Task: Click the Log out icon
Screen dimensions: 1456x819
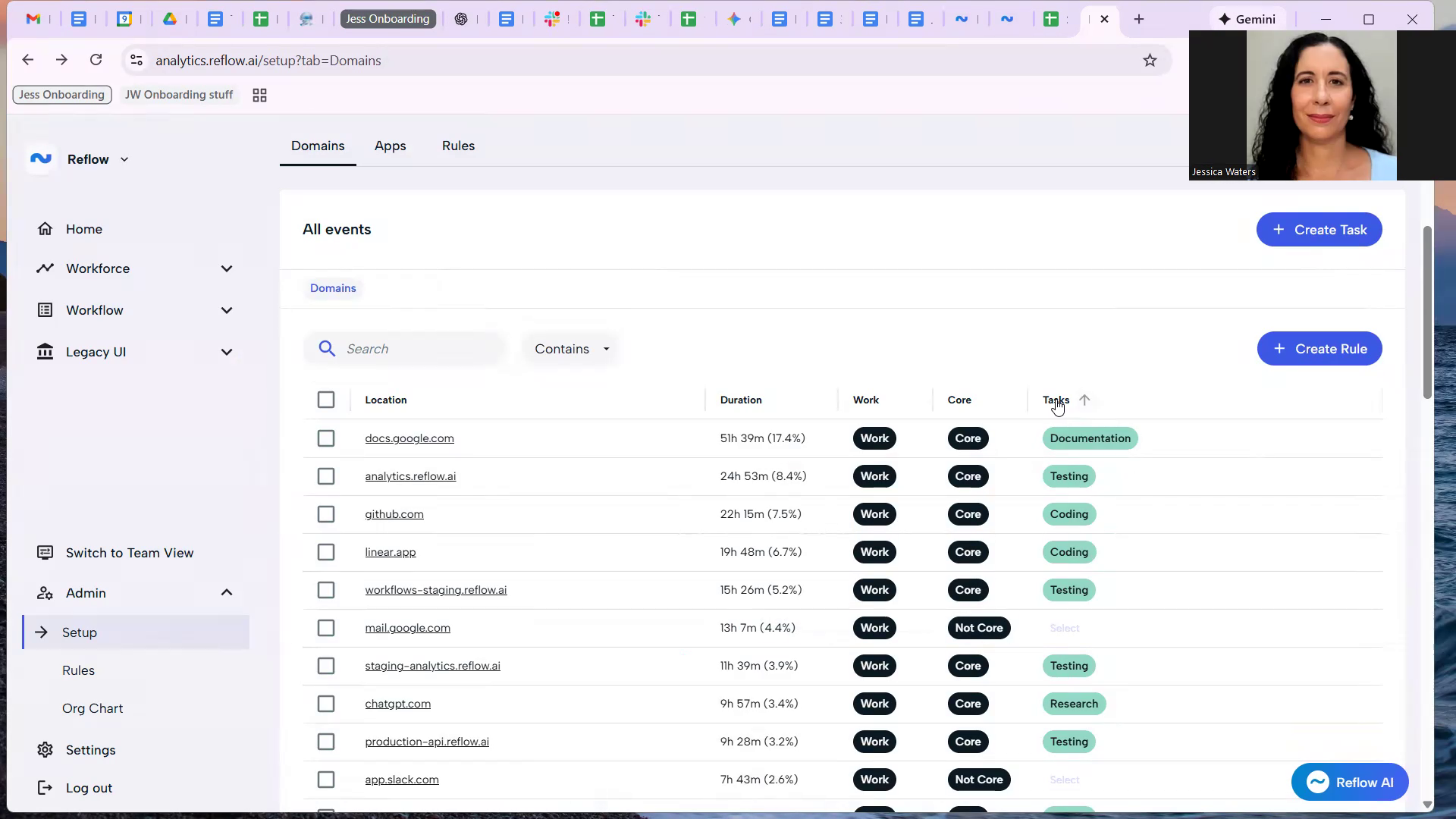Action: click(45, 788)
